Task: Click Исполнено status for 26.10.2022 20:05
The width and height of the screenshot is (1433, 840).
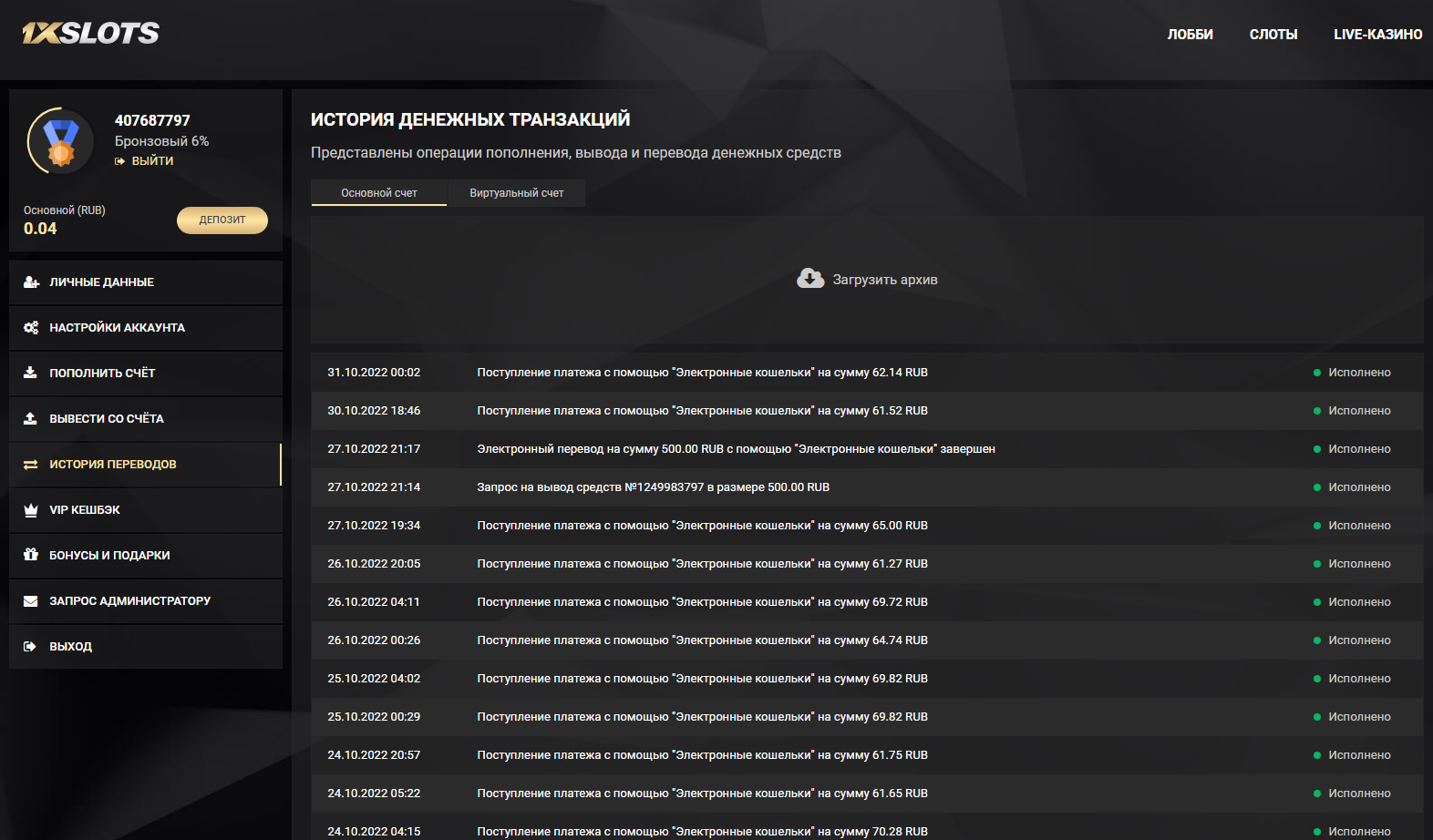Action: tap(1359, 564)
